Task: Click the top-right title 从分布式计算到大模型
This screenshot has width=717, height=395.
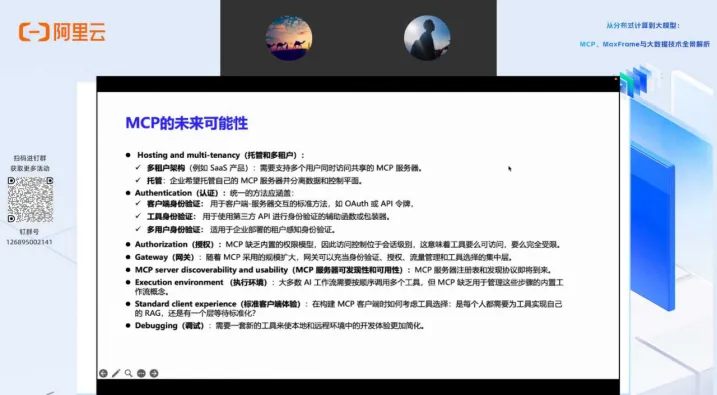Action: click(643, 26)
